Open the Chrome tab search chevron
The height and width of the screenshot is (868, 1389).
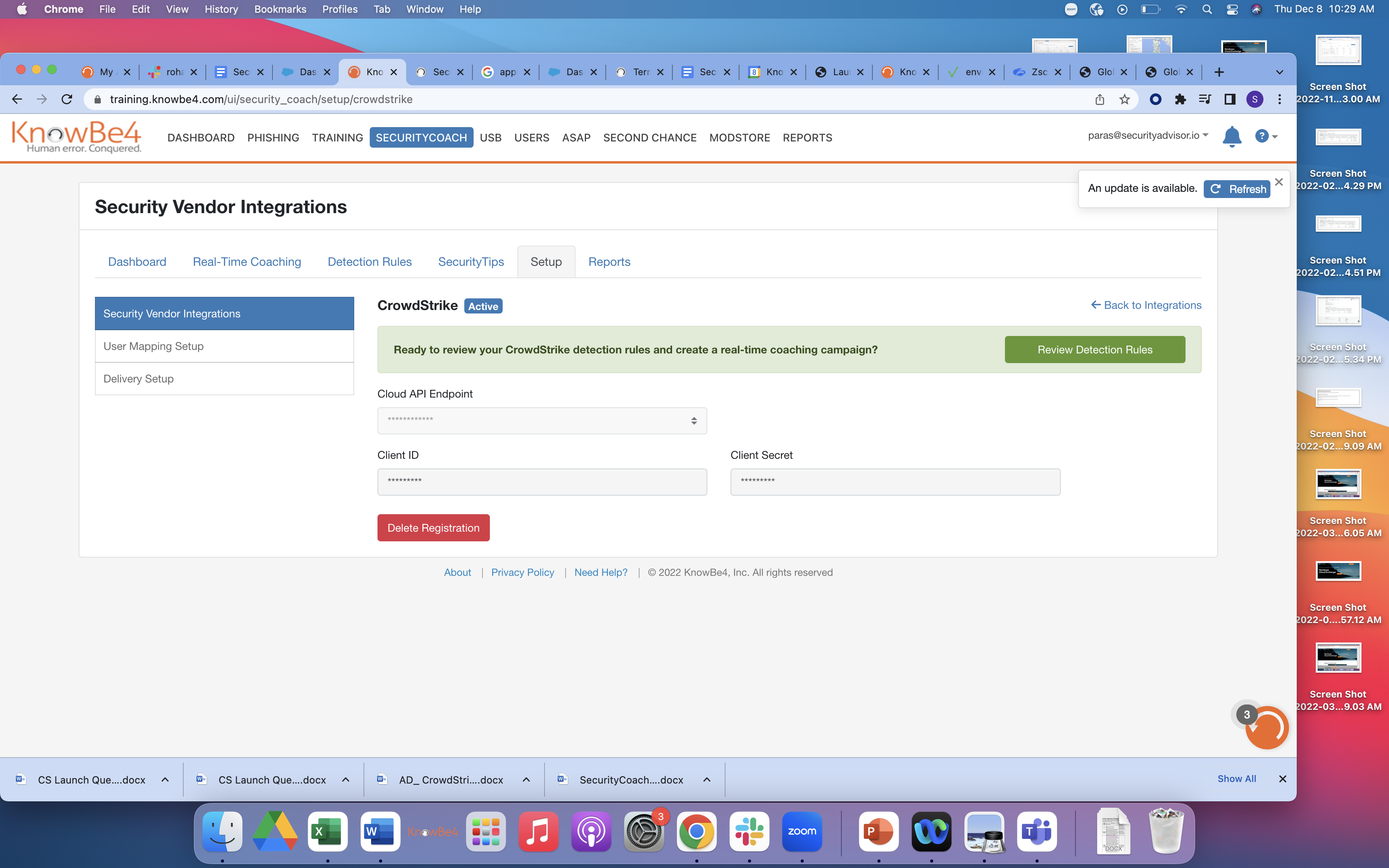tap(1279, 72)
